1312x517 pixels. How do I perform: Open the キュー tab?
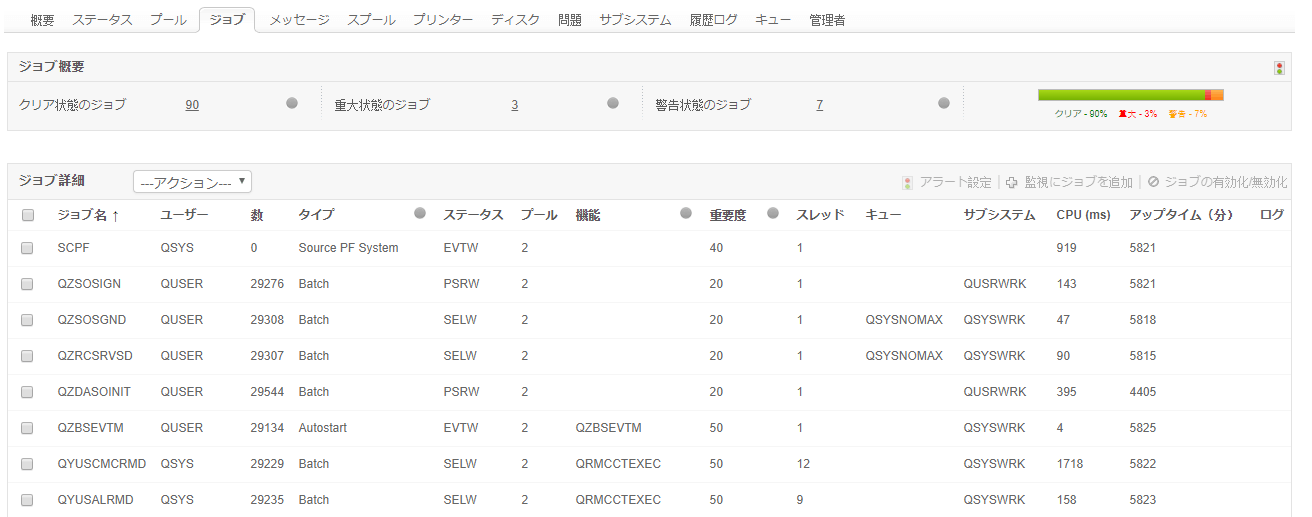pyautogui.click(x=773, y=20)
